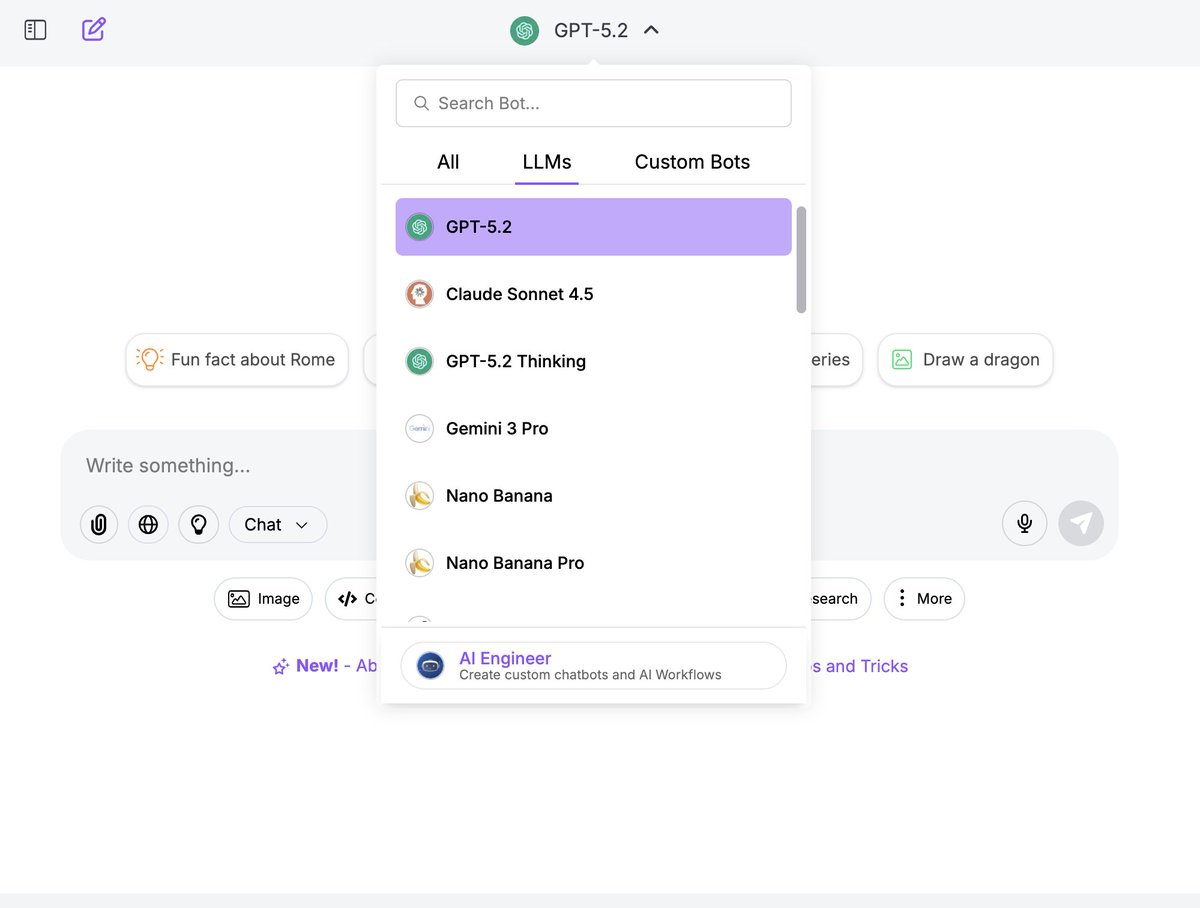Screen dimensions: 1200x908
Task: Click the Image tool button
Action: (263, 599)
